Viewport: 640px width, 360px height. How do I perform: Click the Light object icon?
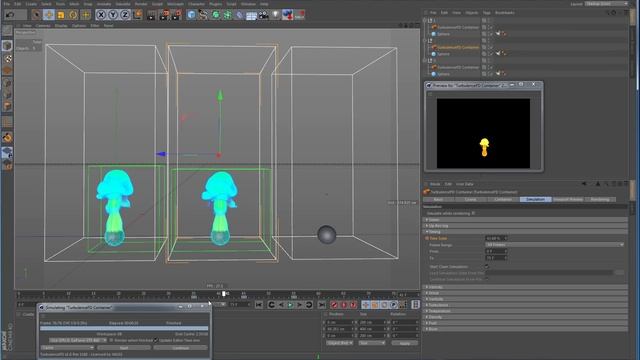(276, 15)
